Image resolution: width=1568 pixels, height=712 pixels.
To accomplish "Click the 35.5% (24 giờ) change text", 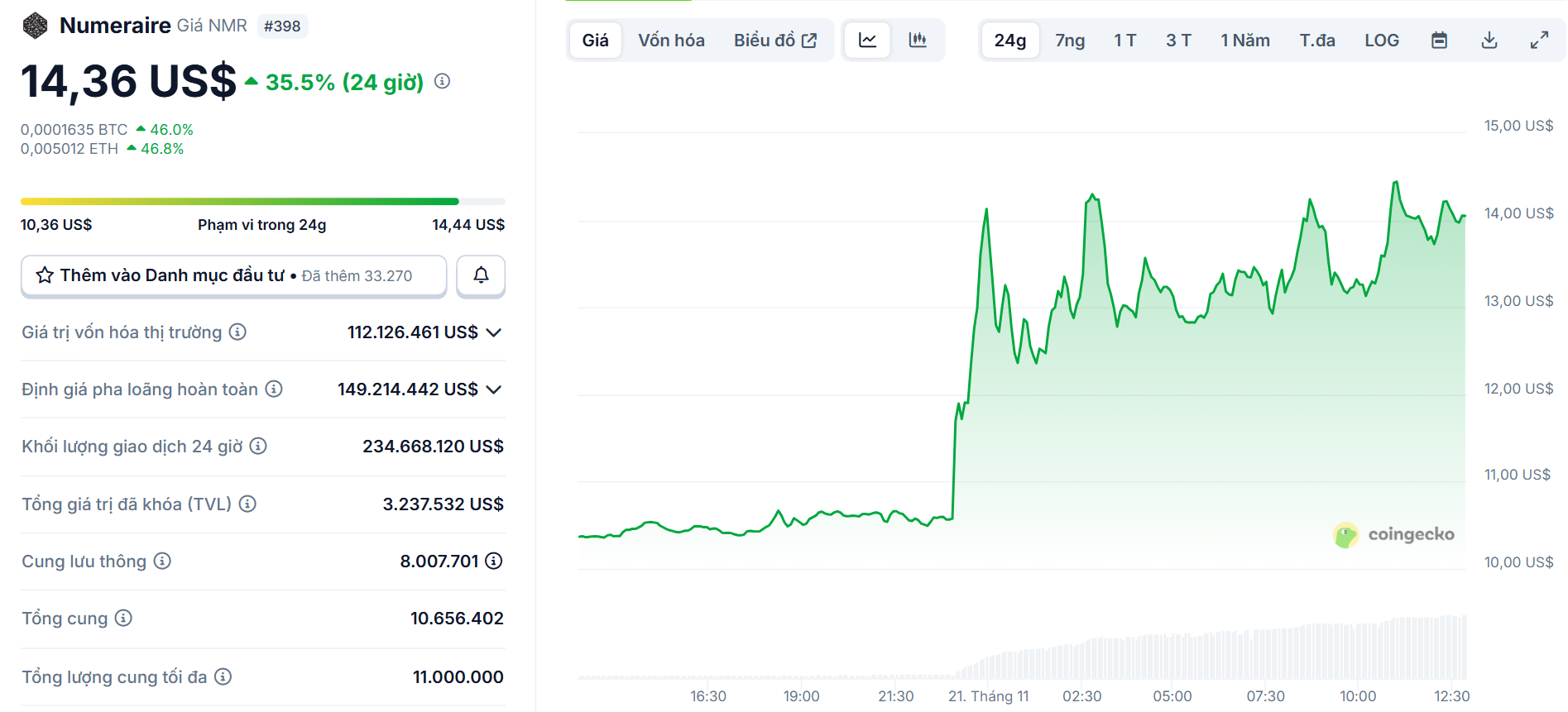I will pyautogui.click(x=344, y=82).
